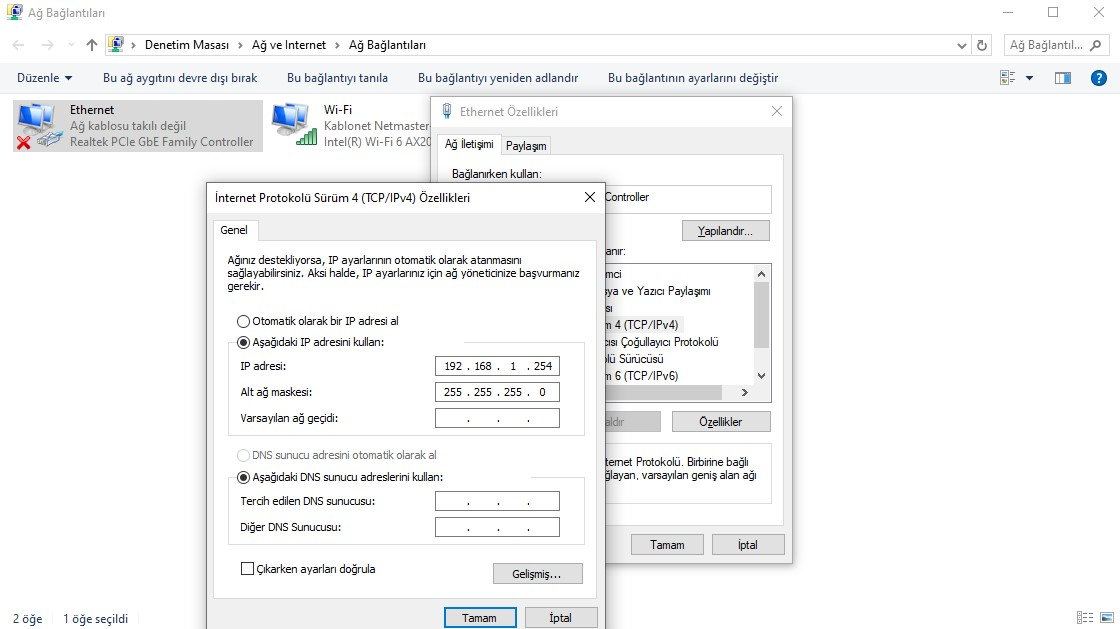Go forward with the forward arrow
This screenshot has width=1120, height=629.
pyautogui.click(x=47, y=45)
